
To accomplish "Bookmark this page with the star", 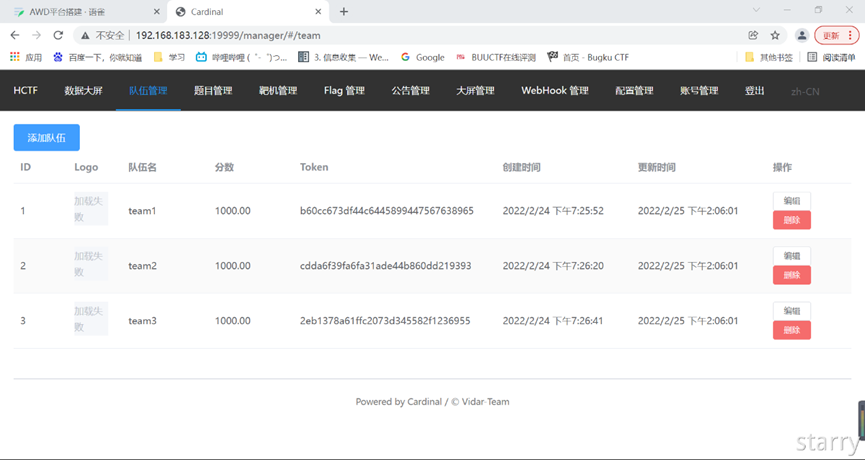I will [x=775, y=35].
